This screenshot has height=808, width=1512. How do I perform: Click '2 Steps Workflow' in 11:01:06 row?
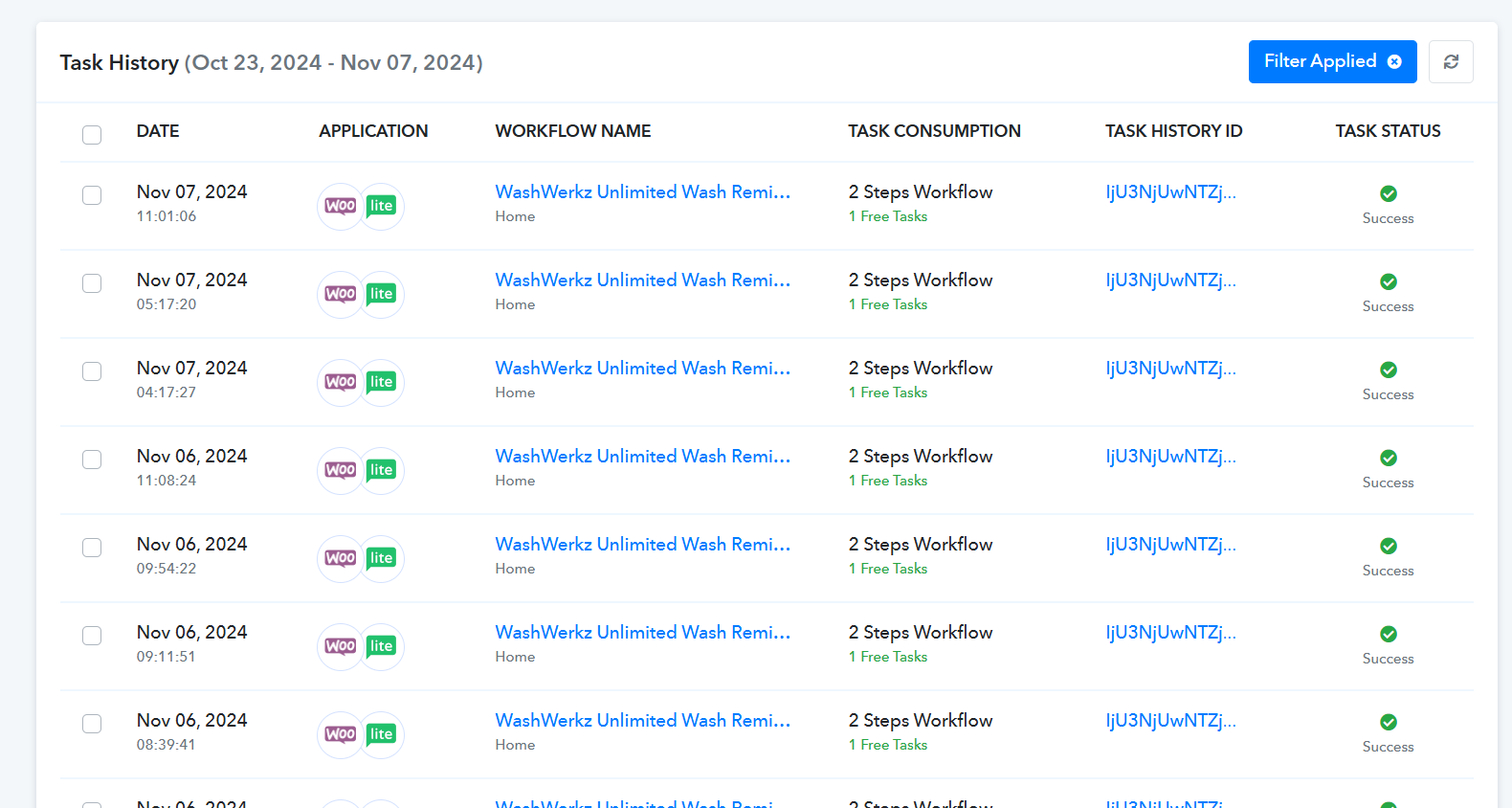(x=921, y=192)
